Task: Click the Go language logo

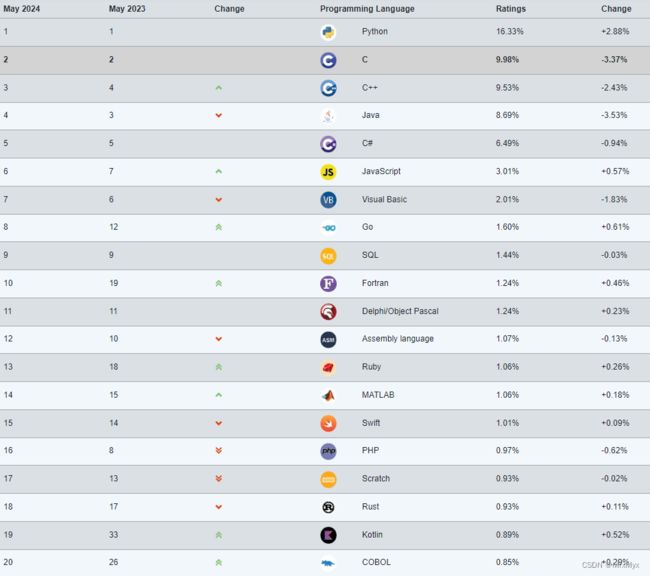Action: [x=329, y=228]
